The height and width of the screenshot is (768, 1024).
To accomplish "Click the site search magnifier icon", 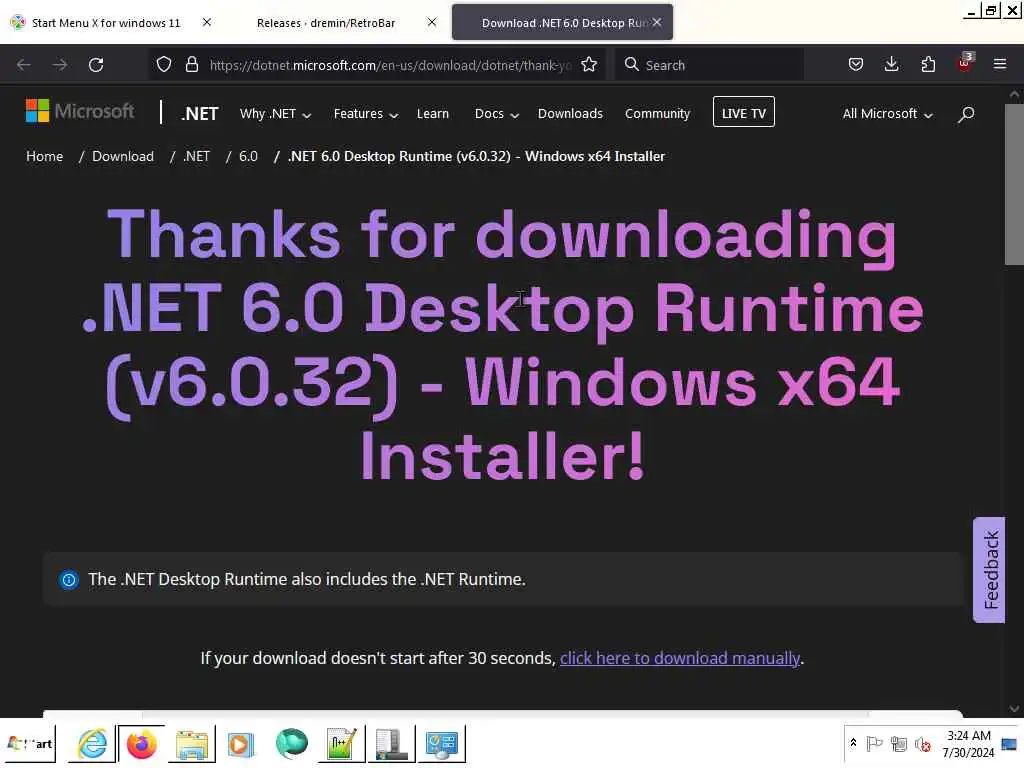I will (966, 114).
